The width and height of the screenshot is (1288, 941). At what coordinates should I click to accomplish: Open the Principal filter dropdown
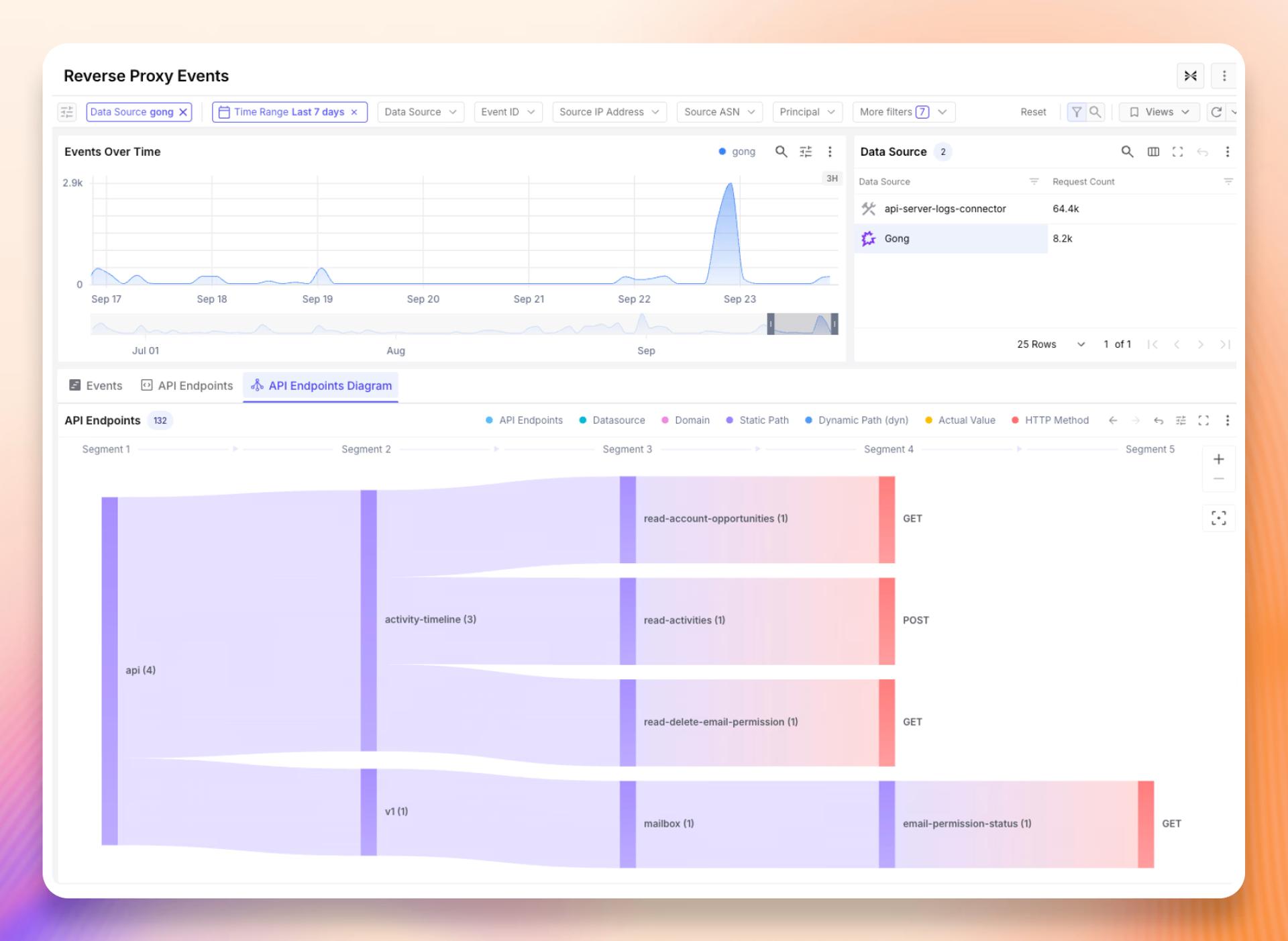807,112
